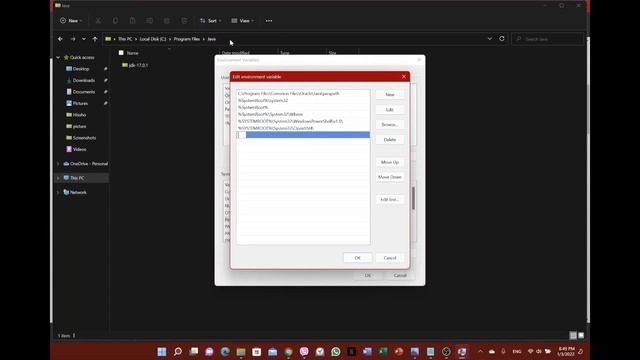This screenshot has height=360, width=640.
Task: Open the taskbar Search icon
Action: (x=178, y=352)
